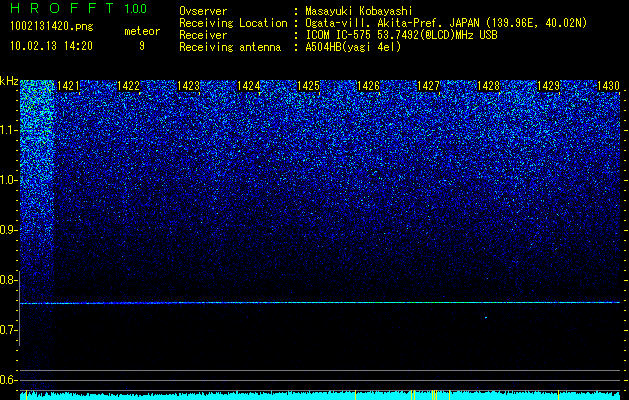Click the 1421 time axis label
This screenshot has width=629, height=400.
tap(68, 86)
